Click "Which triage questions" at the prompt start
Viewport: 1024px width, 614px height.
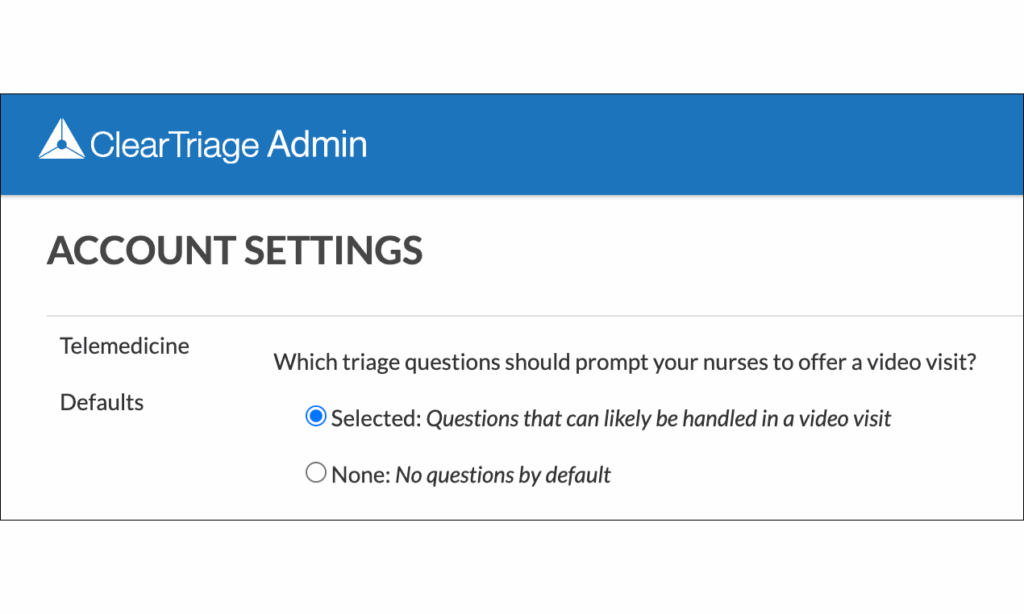[383, 361]
